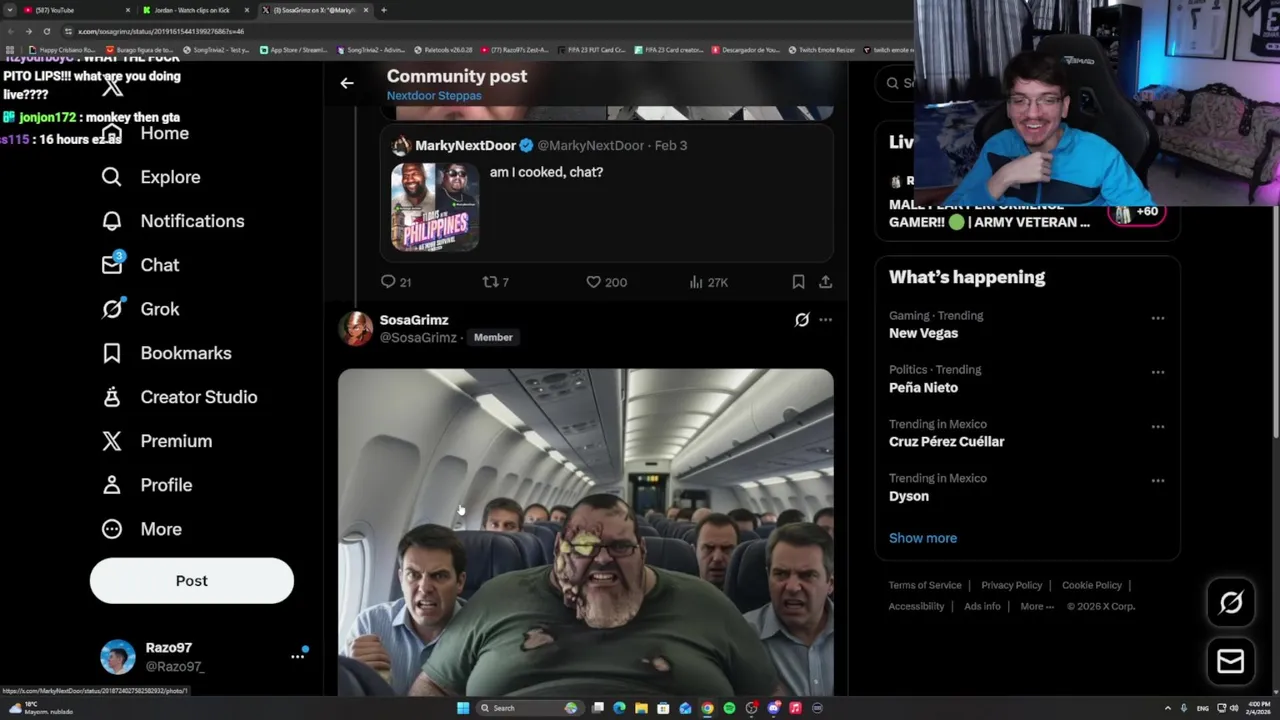This screenshot has width=1280, height=720.
Task: Go back with the Community post arrow
Action: tap(347, 84)
